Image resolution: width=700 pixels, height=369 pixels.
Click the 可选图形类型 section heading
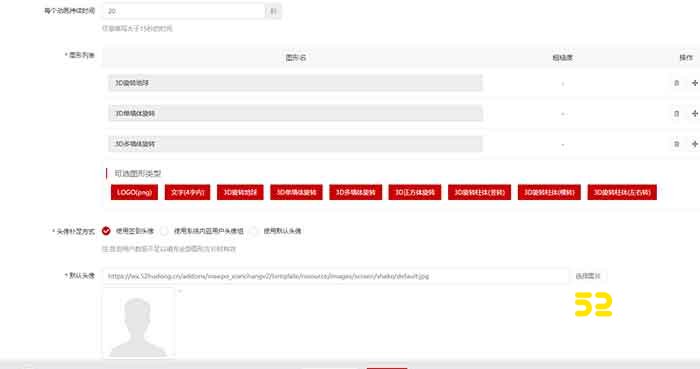pyautogui.click(x=138, y=173)
